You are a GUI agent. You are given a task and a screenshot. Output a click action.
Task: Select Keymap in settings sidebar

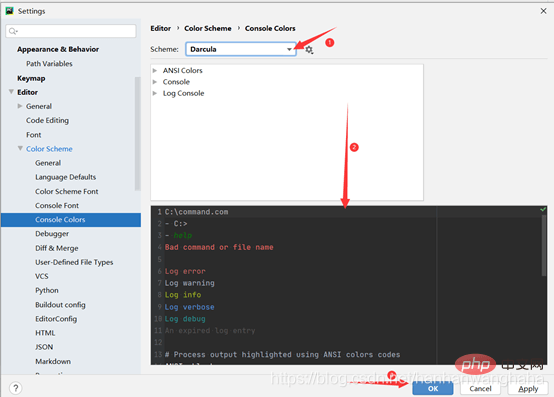(x=31, y=78)
